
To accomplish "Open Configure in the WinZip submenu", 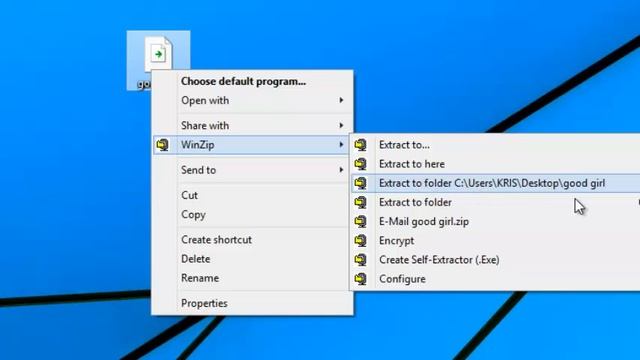I will pyautogui.click(x=496, y=279).
